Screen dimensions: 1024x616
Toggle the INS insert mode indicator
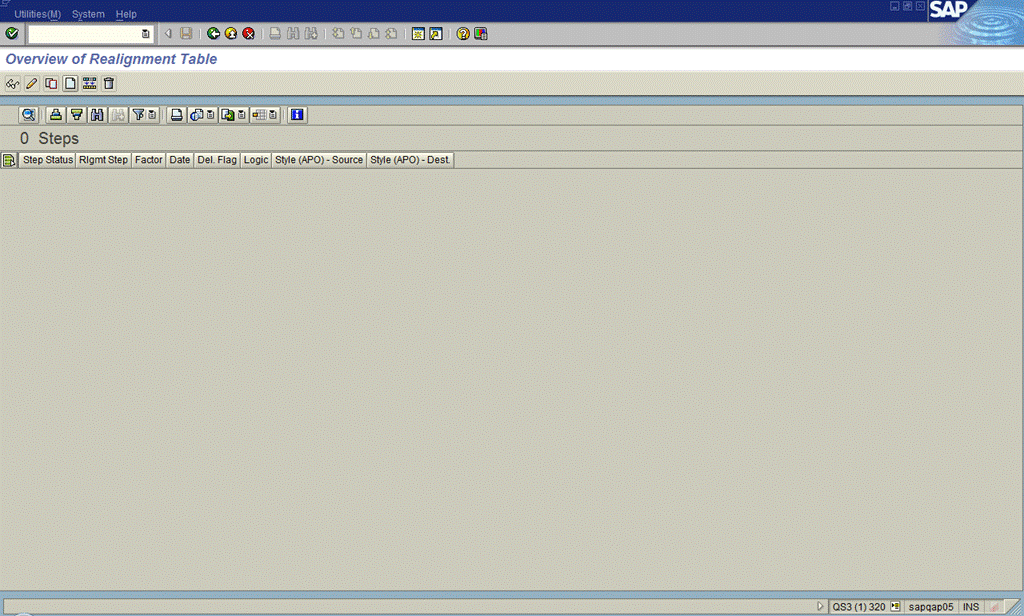coord(971,607)
